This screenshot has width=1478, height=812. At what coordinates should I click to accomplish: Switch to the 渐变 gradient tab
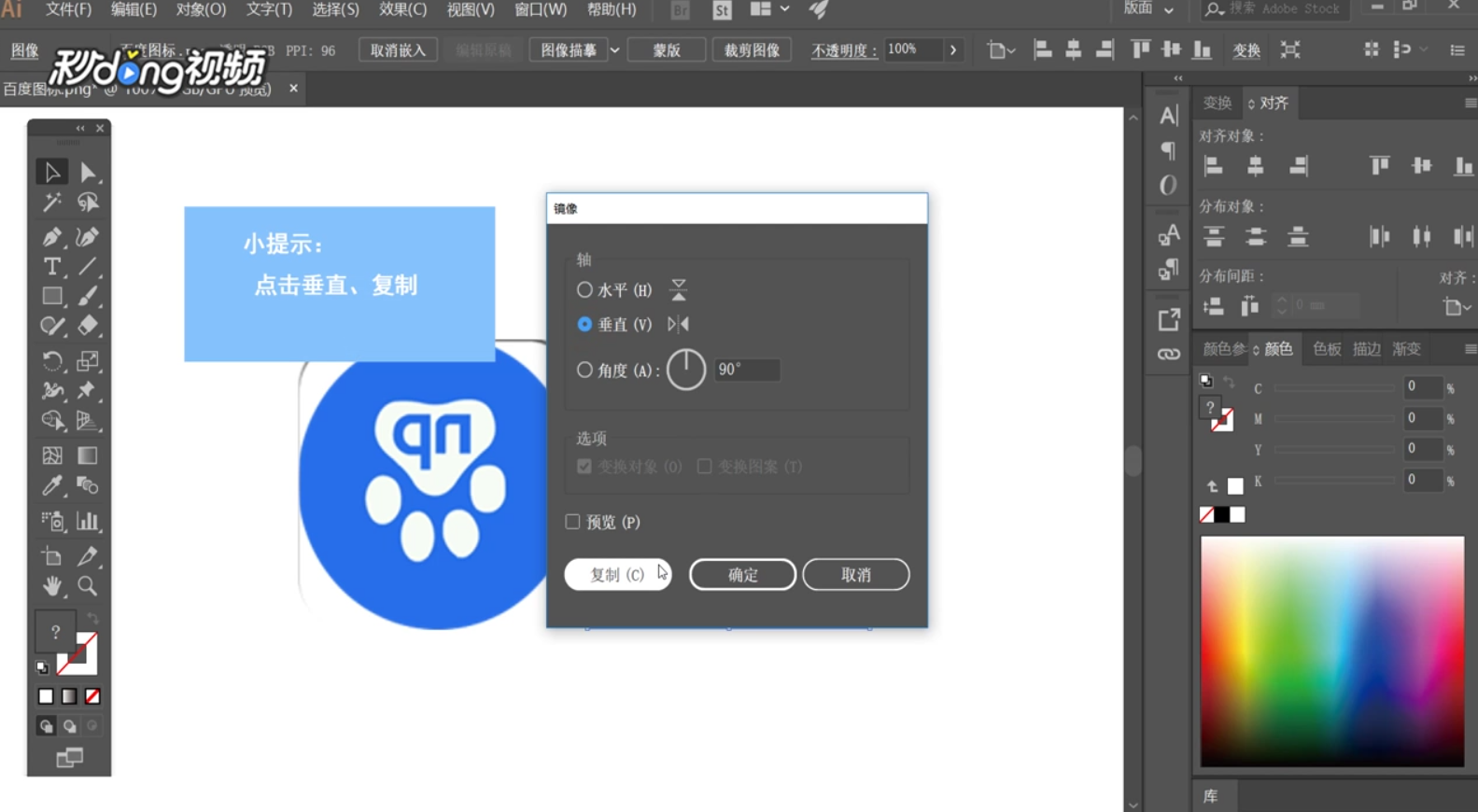click(1406, 349)
